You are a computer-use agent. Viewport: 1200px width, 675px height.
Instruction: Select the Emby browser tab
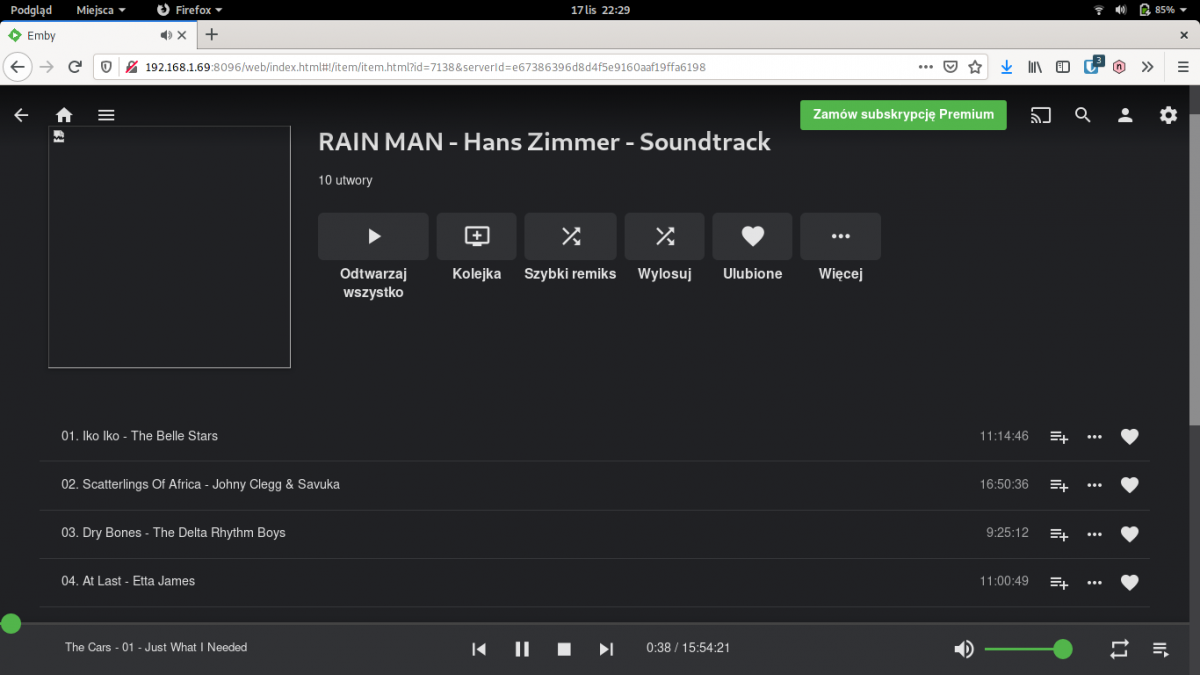click(99, 35)
